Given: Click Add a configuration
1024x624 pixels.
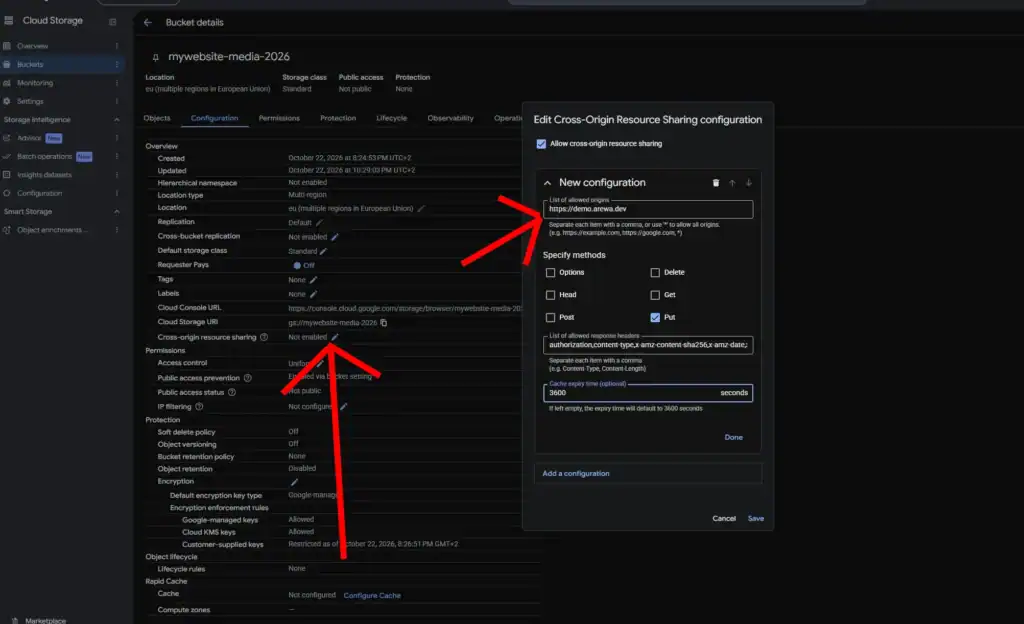Looking at the screenshot, I should point(576,474).
